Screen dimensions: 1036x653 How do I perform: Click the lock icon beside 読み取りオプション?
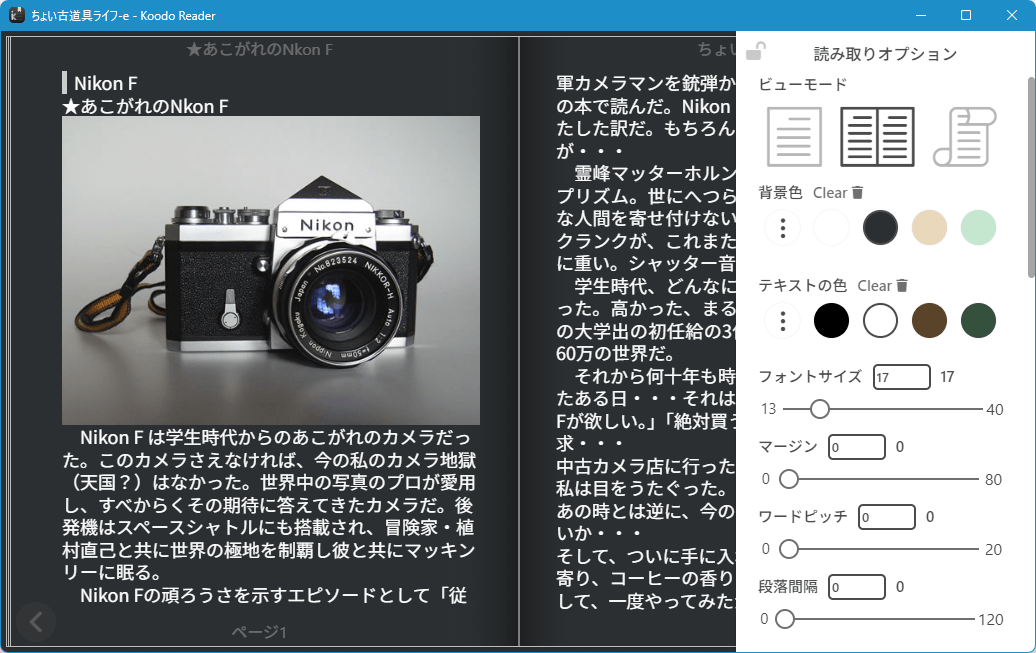coord(755,52)
